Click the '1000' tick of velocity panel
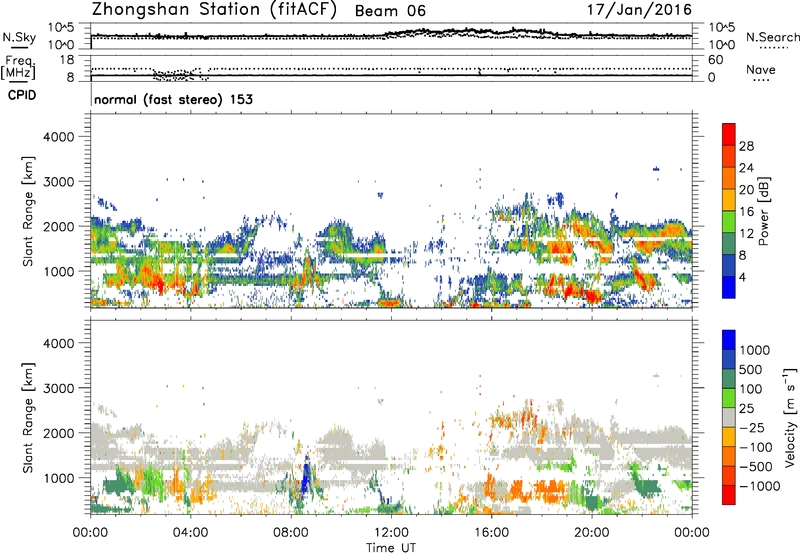 [x=58, y=478]
